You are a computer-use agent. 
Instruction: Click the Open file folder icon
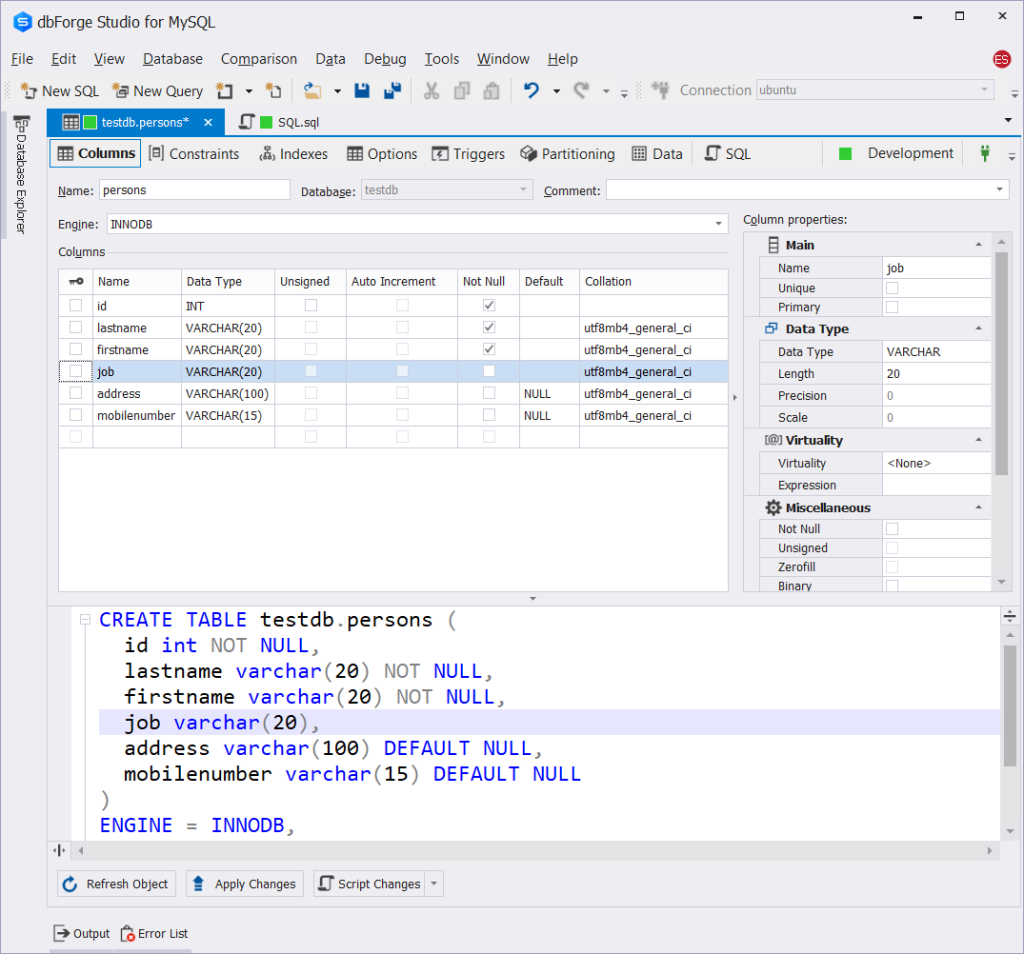coord(313,91)
